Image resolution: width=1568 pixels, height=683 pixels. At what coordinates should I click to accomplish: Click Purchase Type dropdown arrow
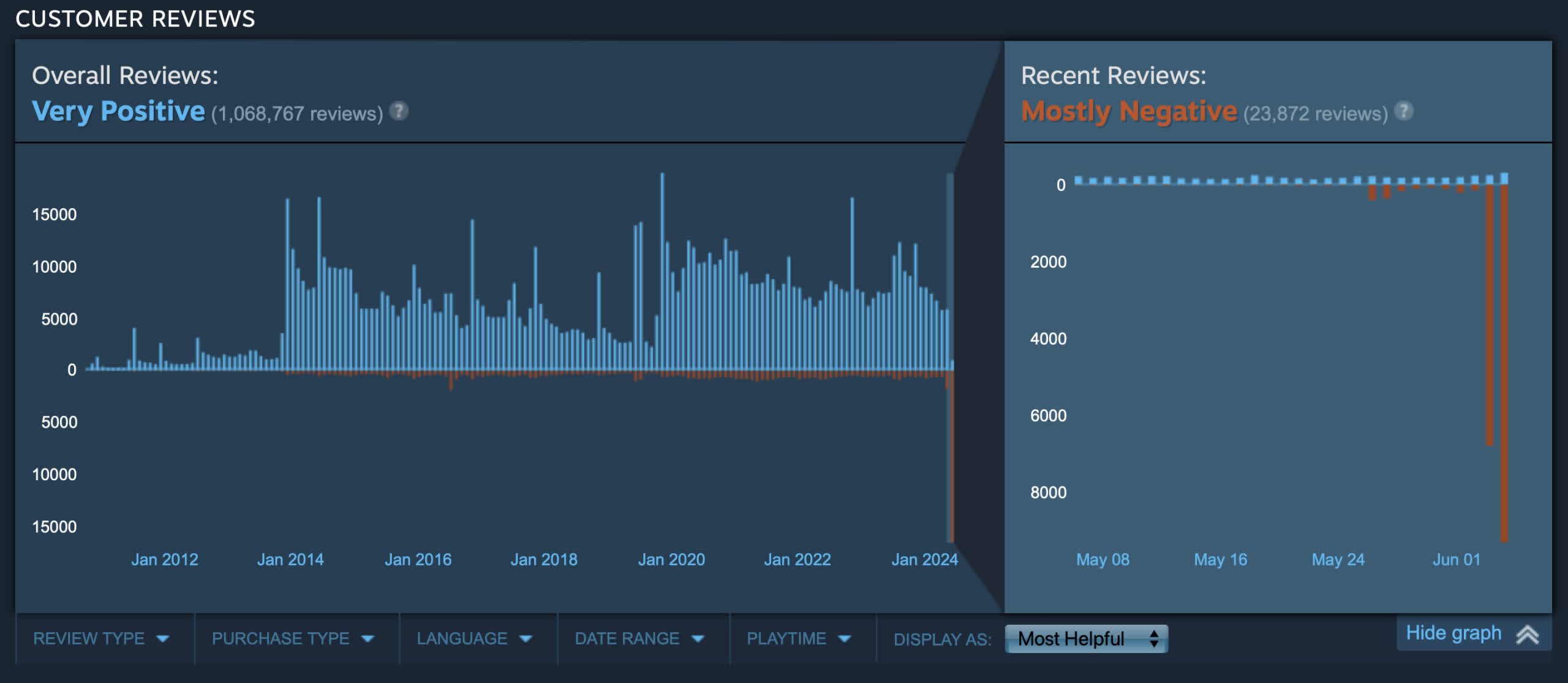[367, 639]
